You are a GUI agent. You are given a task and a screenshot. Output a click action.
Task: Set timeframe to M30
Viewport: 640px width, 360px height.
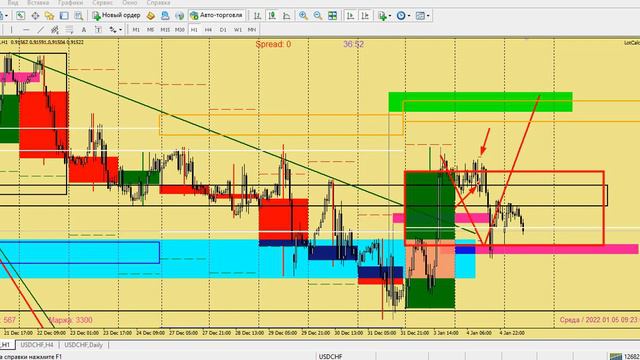180,30
